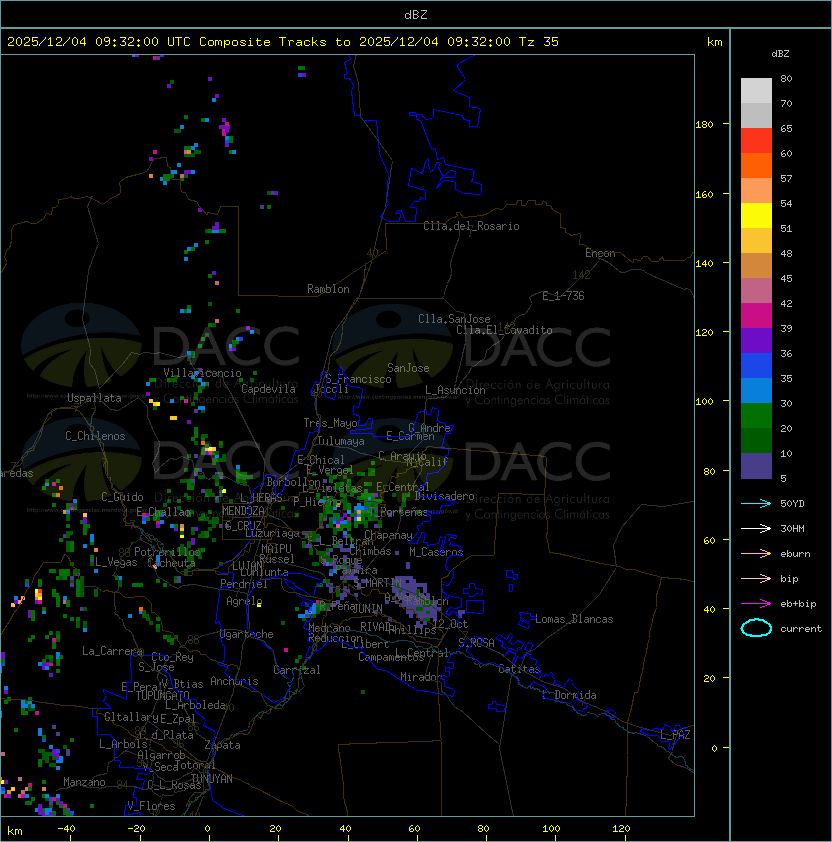Click the magenta eb+bip arrow icon in legend
The width and height of the screenshot is (832, 842).
coord(756,604)
